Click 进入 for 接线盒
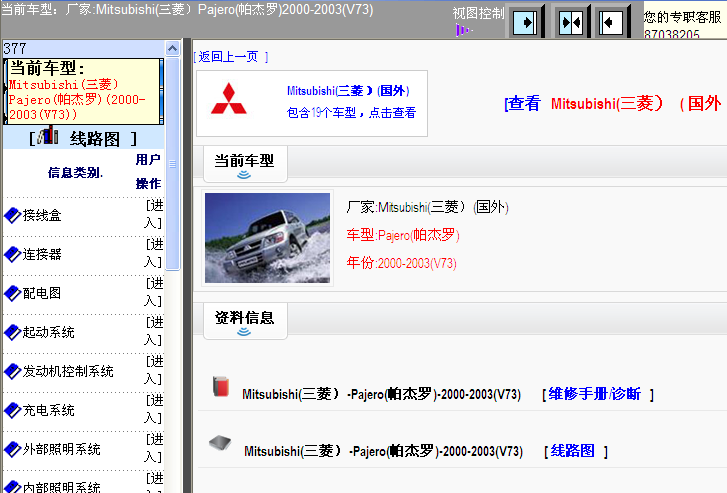 (x=153, y=214)
